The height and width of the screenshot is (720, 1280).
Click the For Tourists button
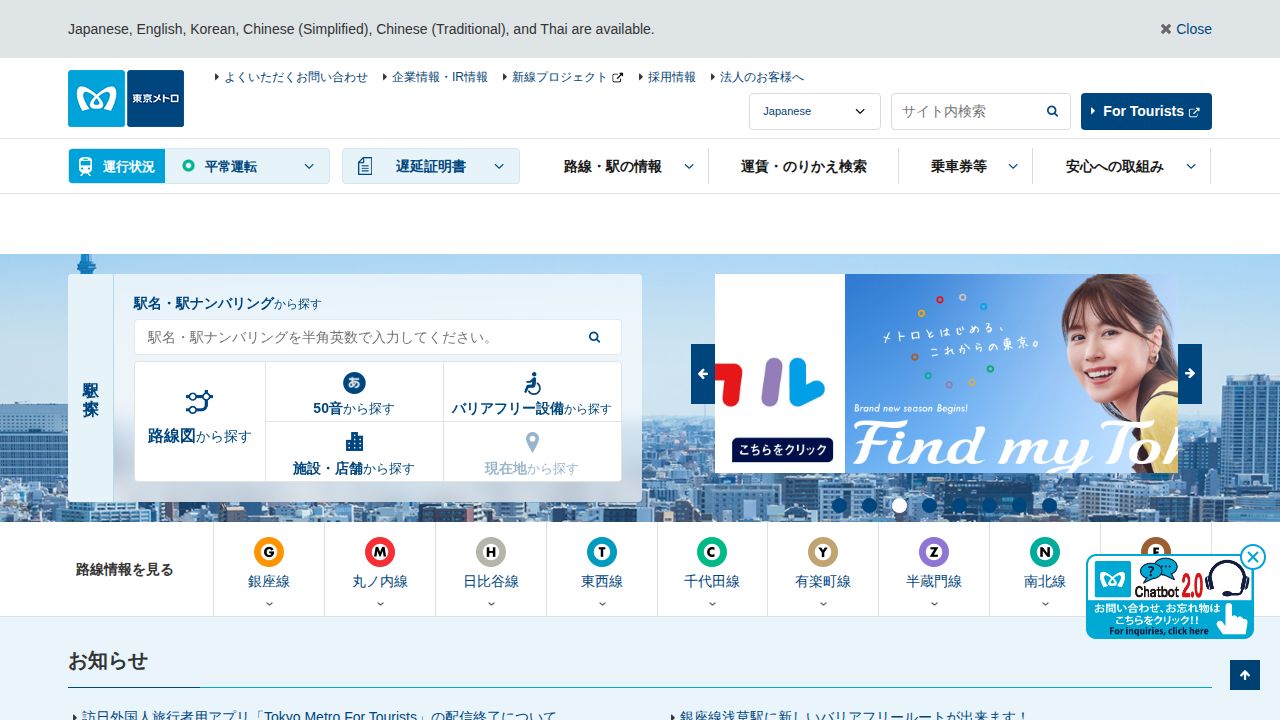(x=1146, y=111)
